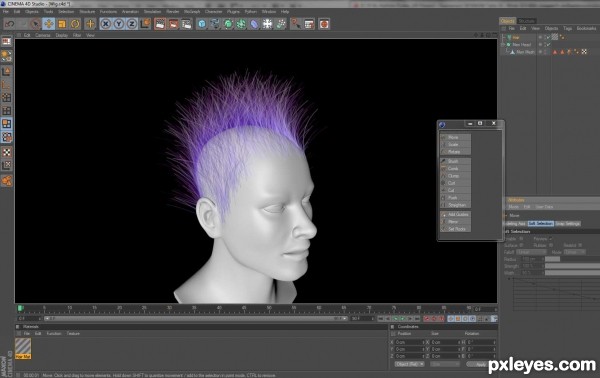Screen dimensions: 600x378
Task: Click the Undo arrow icon
Action: point(9,24)
